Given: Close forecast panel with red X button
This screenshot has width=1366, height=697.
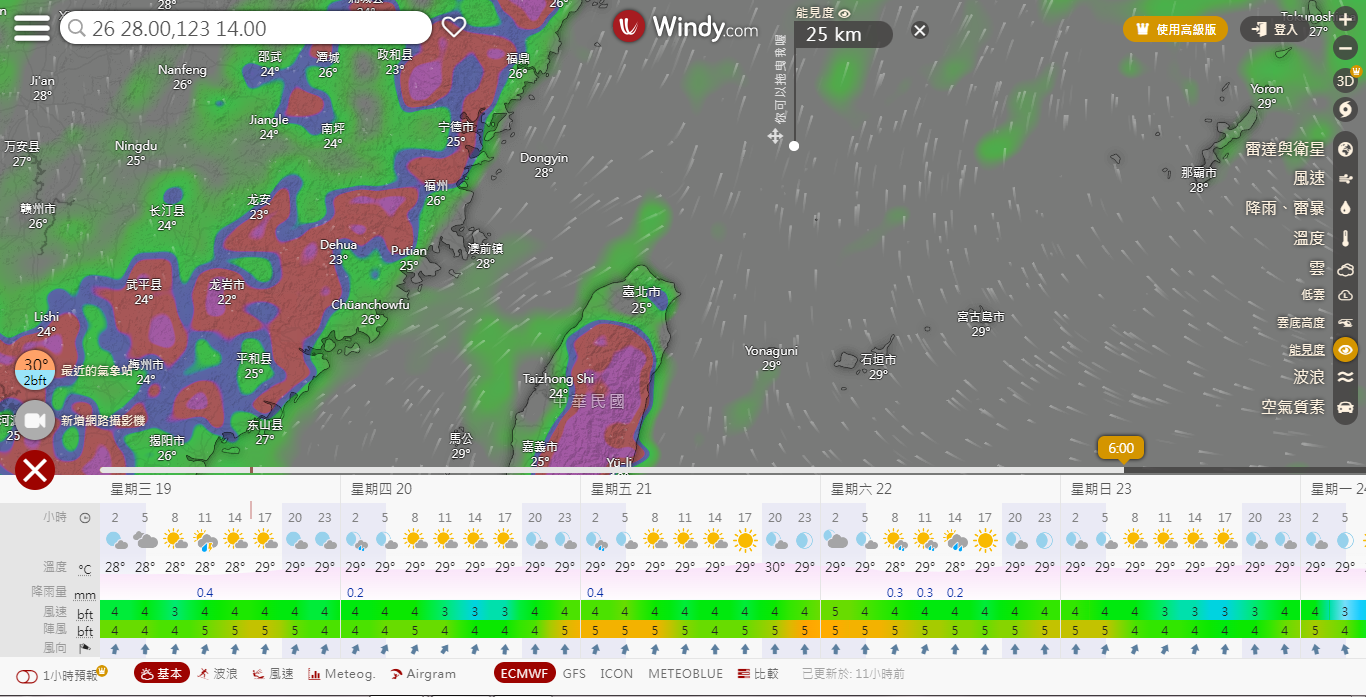Looking at the screenshot, I should tap(35, 469).
